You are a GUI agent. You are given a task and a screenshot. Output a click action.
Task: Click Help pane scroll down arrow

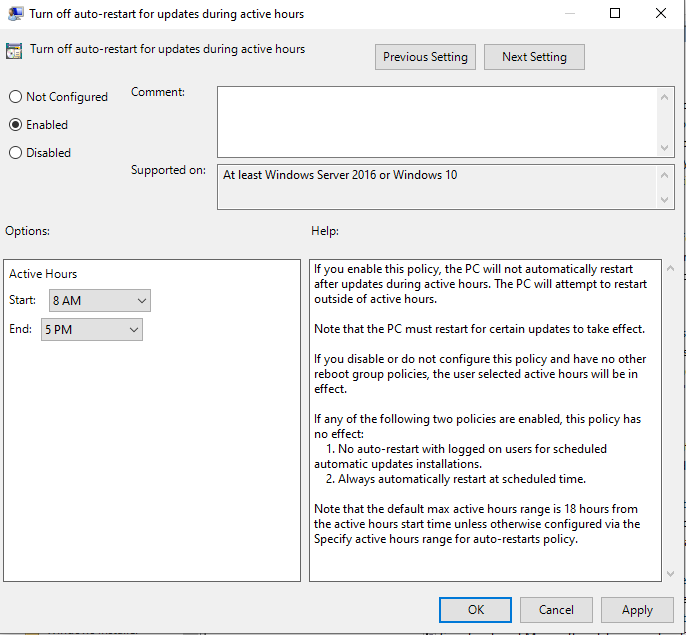point(670,573)
